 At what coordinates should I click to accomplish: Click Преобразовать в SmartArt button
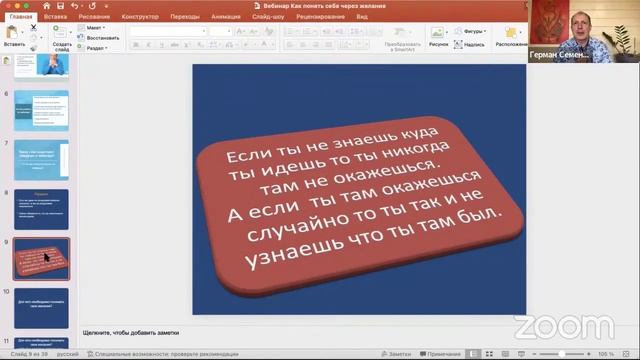pyautogui.click(x=402, y=39)
